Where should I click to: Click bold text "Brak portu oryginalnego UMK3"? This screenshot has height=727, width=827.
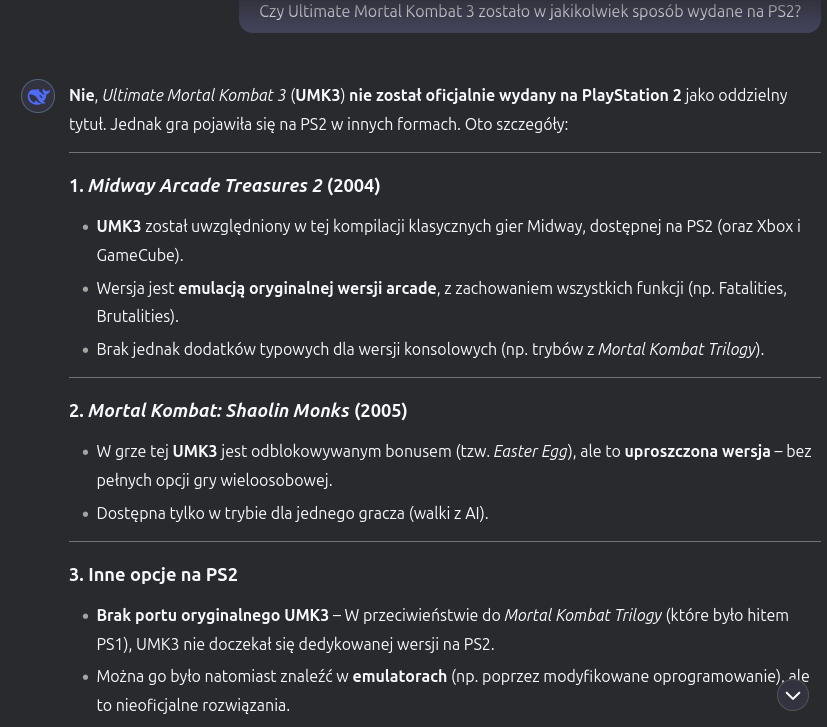point(212,616)
